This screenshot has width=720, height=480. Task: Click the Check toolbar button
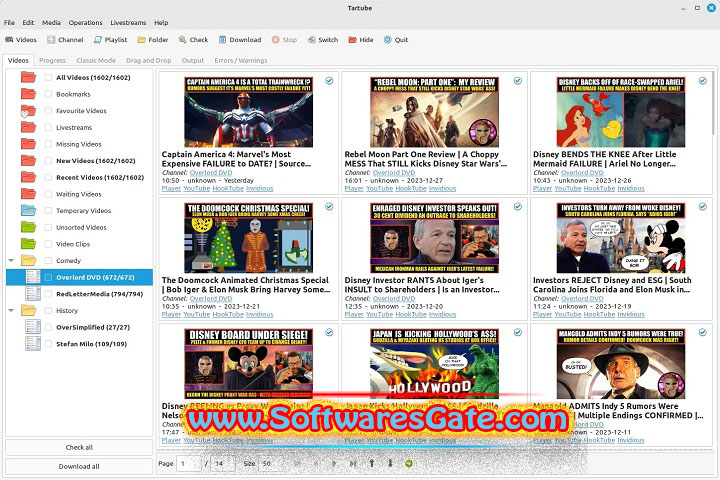[x=193, y=40]
